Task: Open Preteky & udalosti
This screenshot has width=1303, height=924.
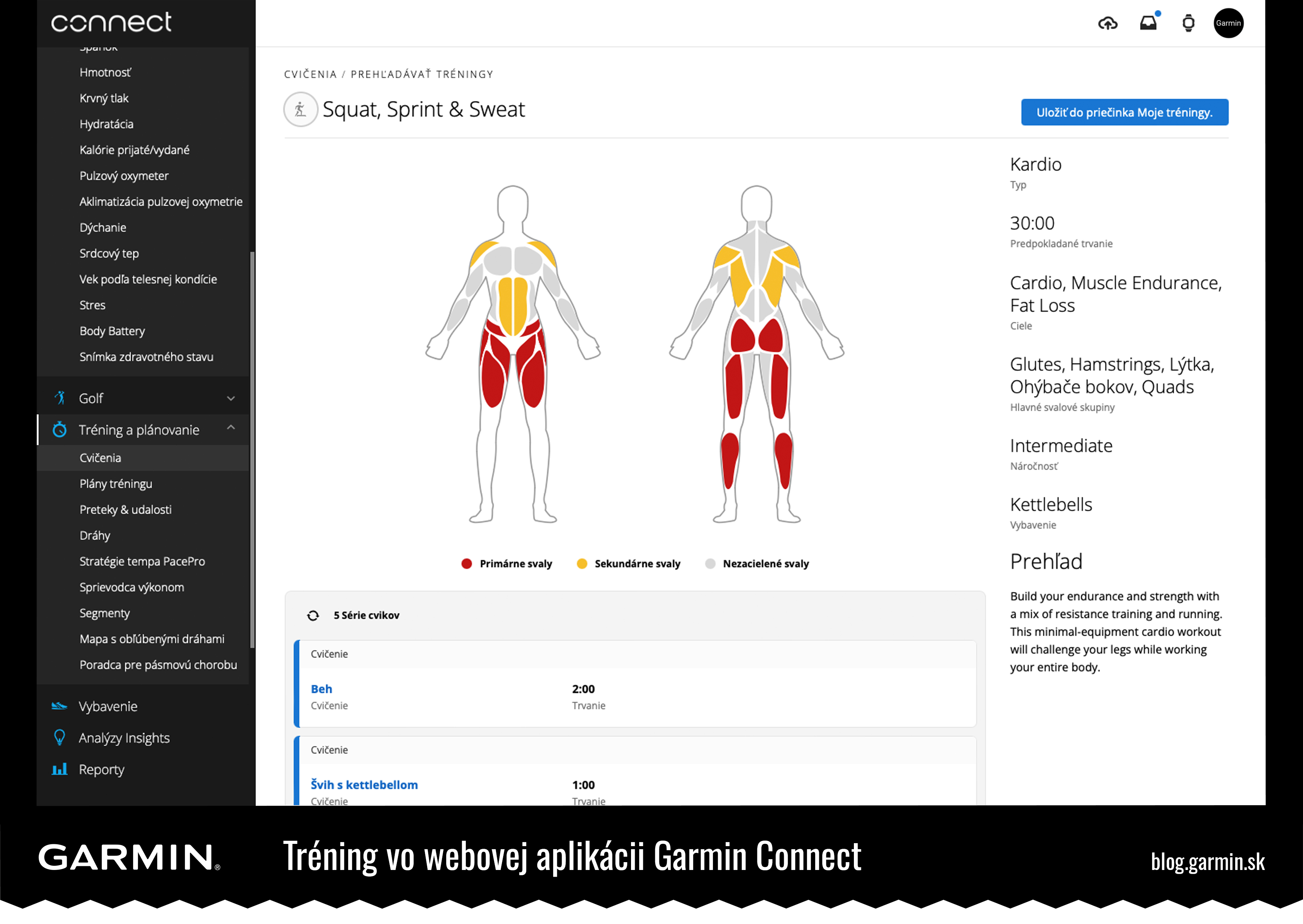Action: (126, 510)
